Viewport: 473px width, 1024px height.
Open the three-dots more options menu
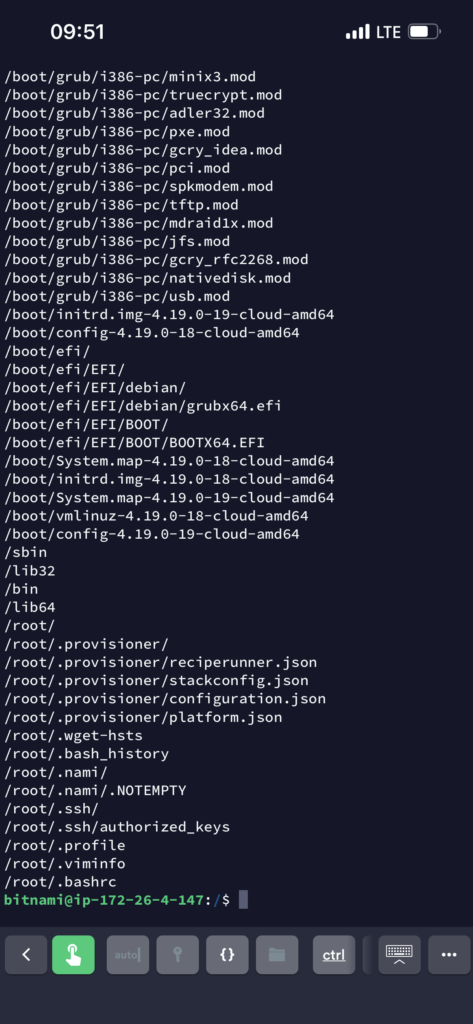[x=449, y=955]
